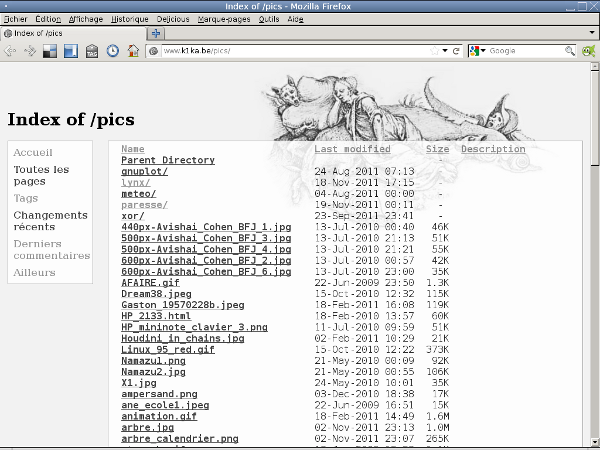
Task: Click the vertical scrollbar down arrow
Action: point(595,442)
